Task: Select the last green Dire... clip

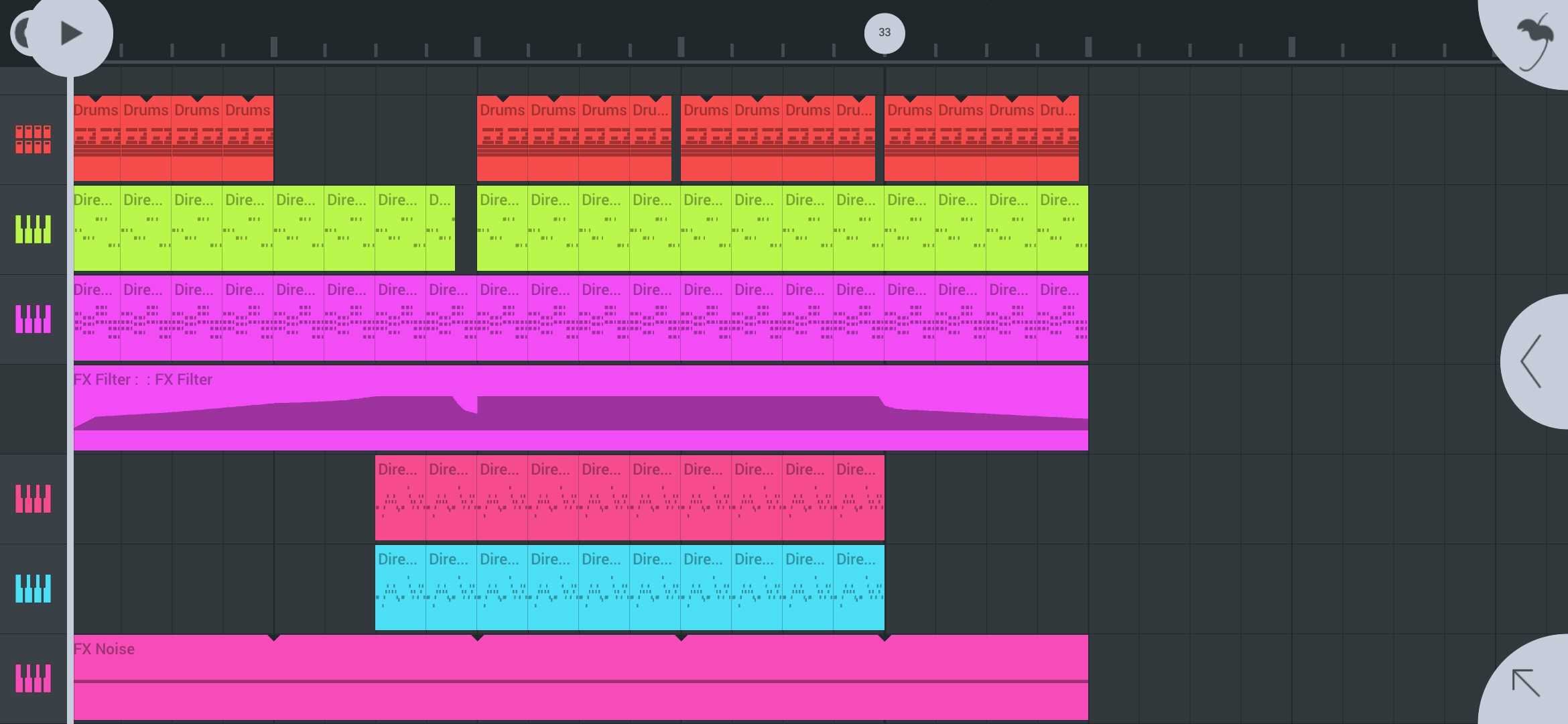Action: (x=1063, y=229)
